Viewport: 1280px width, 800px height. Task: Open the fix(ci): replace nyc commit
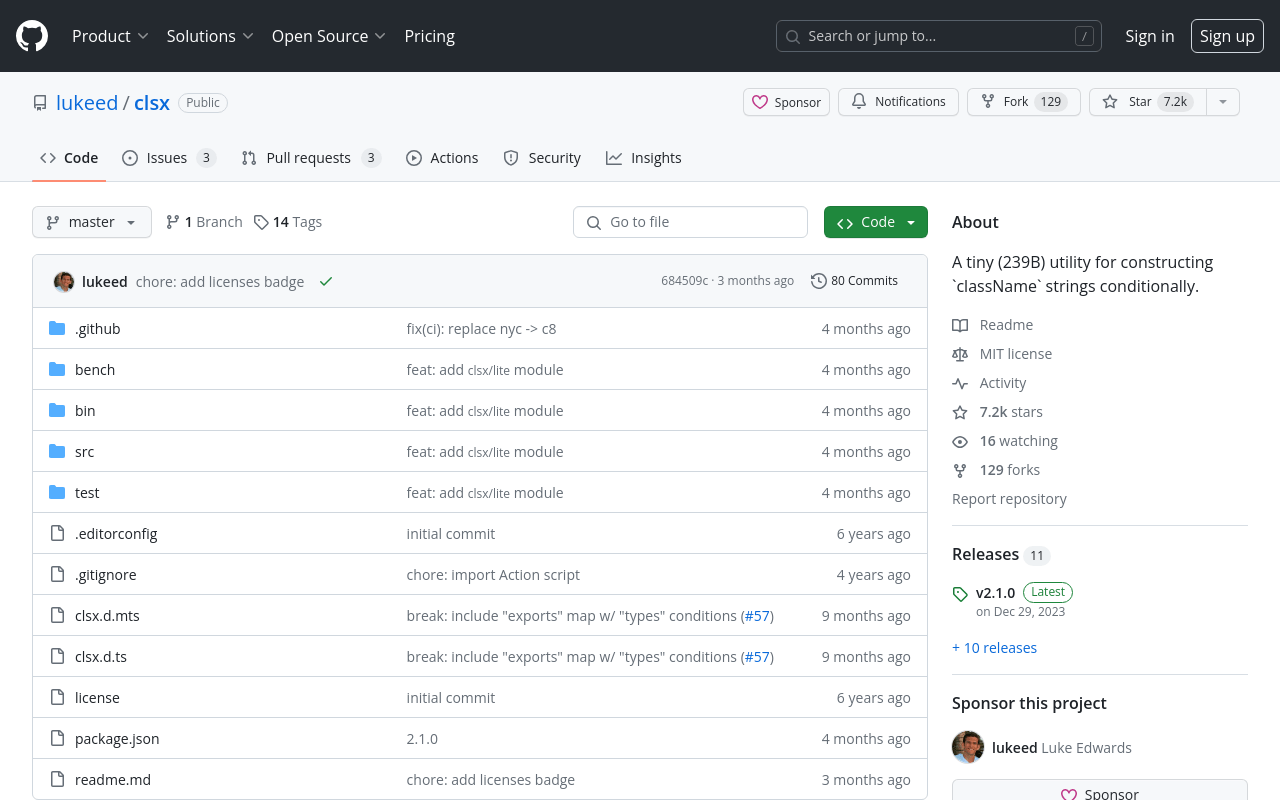[x=481, y=329]
